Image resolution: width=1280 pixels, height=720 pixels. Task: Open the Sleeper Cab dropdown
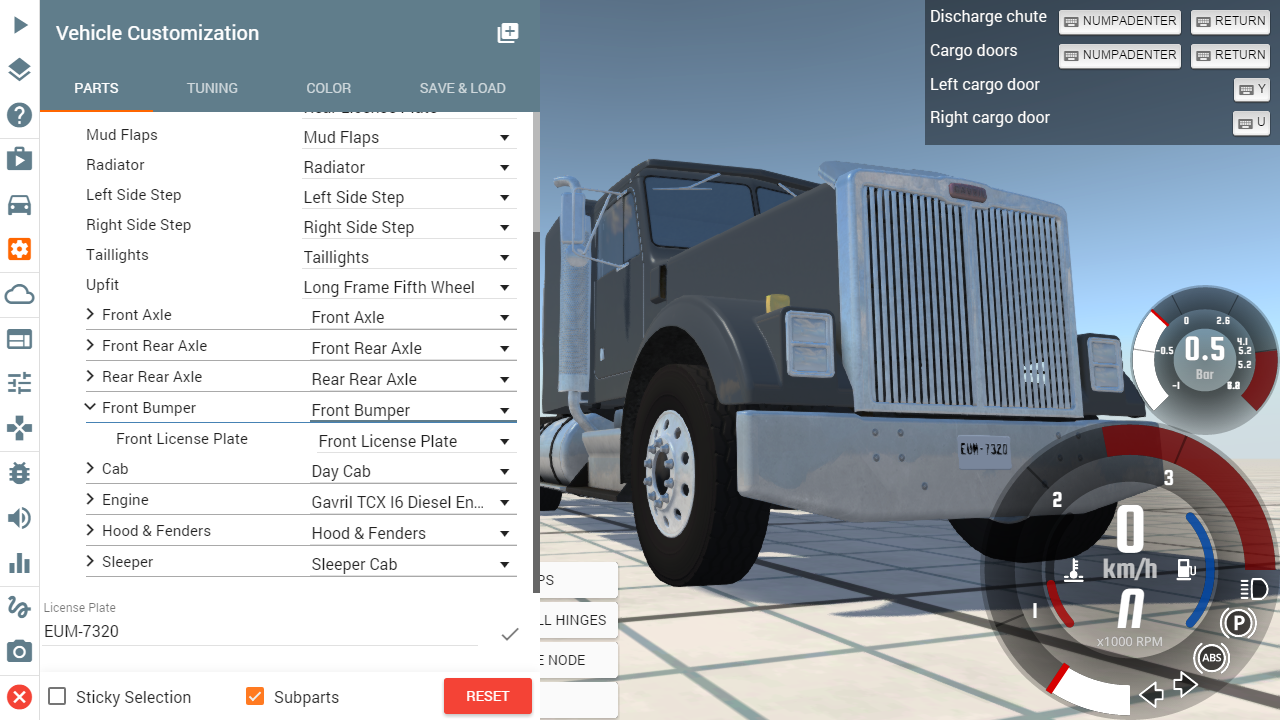(413, 564)
